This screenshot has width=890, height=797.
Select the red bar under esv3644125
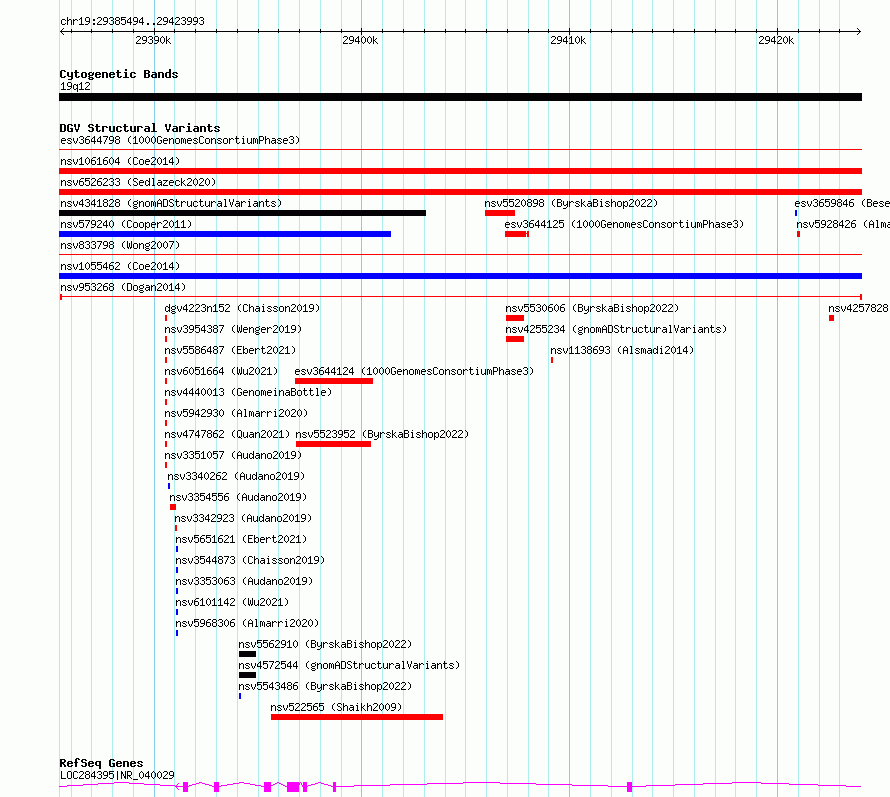coord(517,234)
